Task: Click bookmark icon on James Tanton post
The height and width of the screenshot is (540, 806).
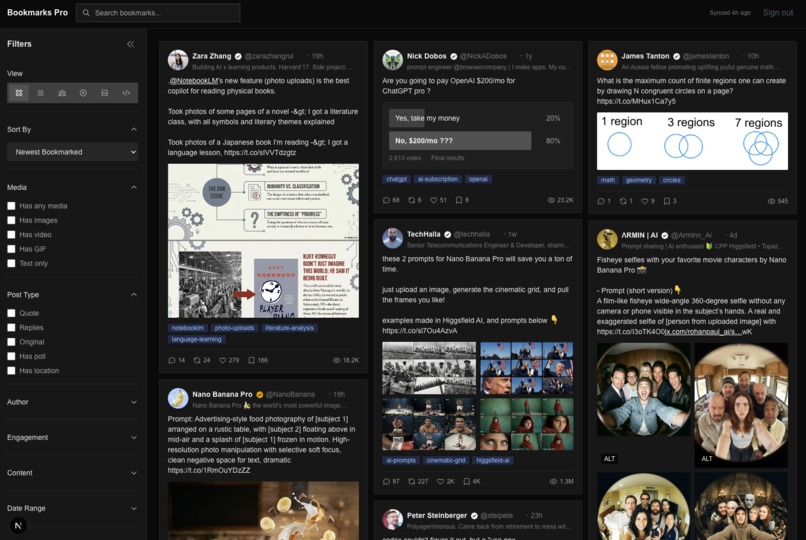Action: point(667,201)
